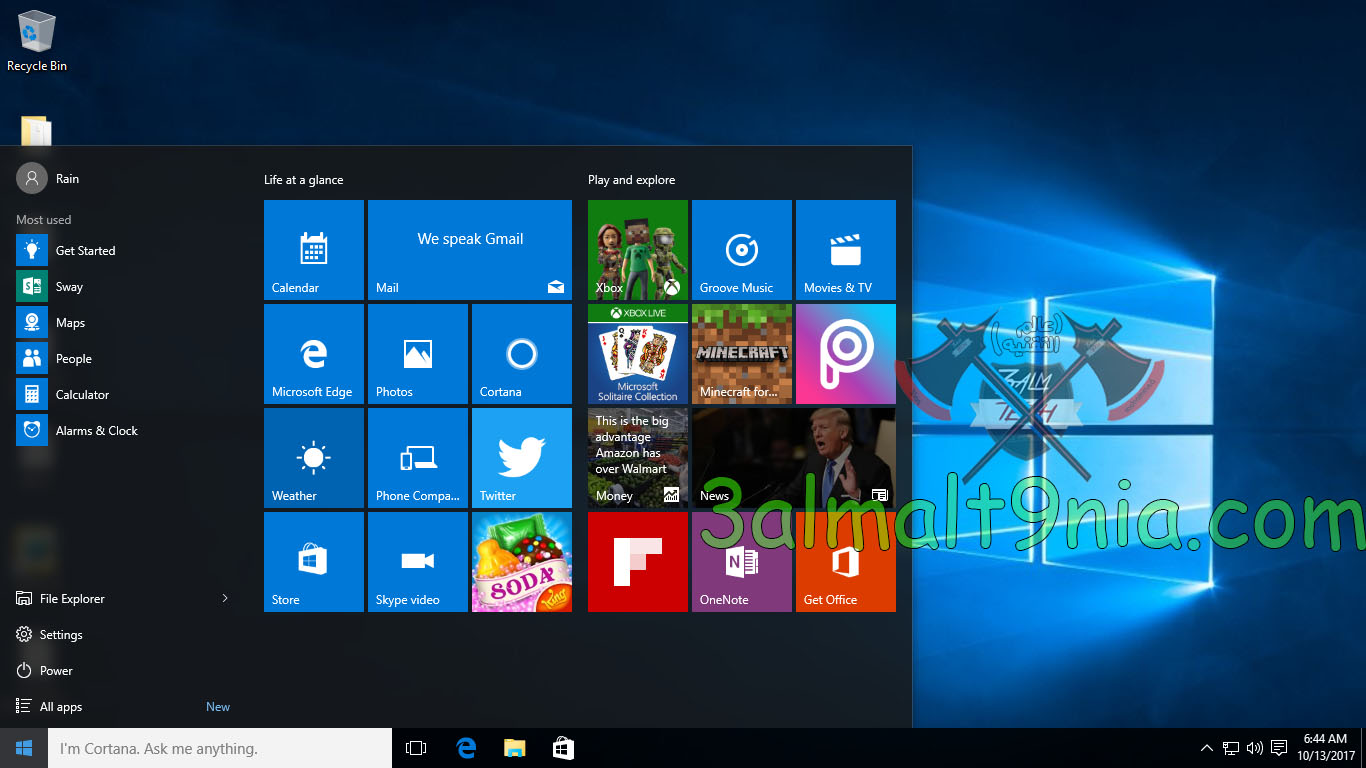Click the Play and explore heading

[x=631, y=180]
